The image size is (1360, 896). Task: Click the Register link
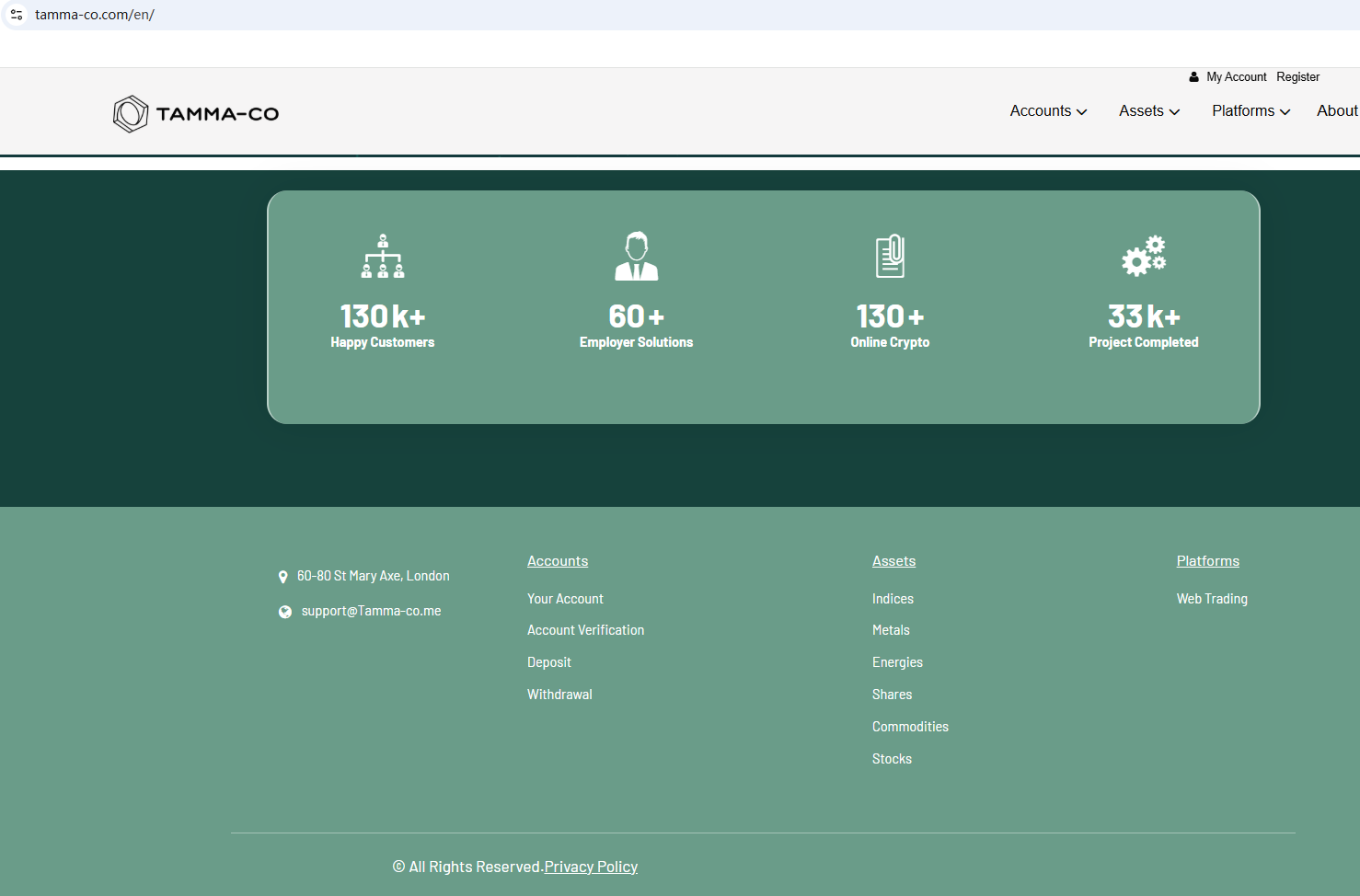(1297, 77)
